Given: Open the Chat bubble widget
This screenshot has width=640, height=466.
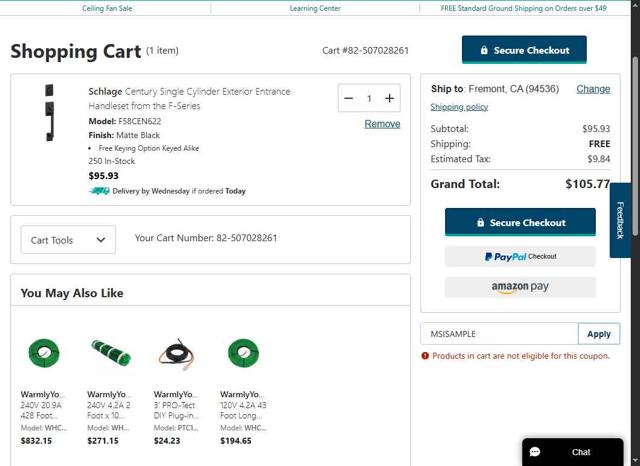Looking at the screenshot, I should [573, 452].
